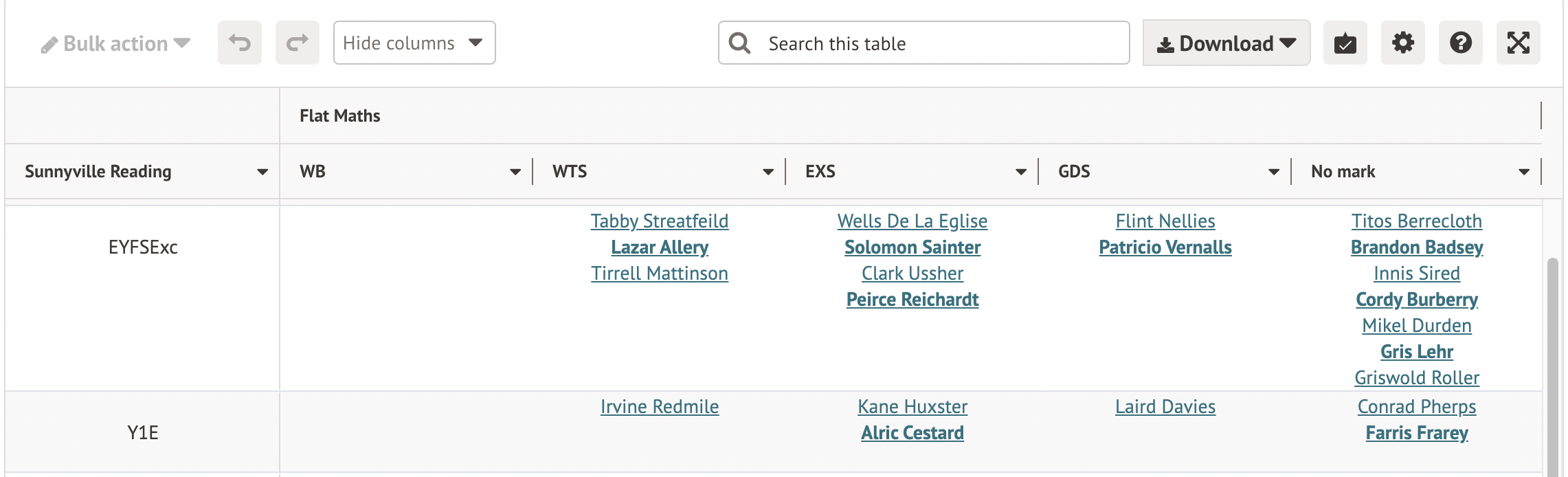
Task: Expand the Hide columns dropdown
Action: [x=414, y=43]
